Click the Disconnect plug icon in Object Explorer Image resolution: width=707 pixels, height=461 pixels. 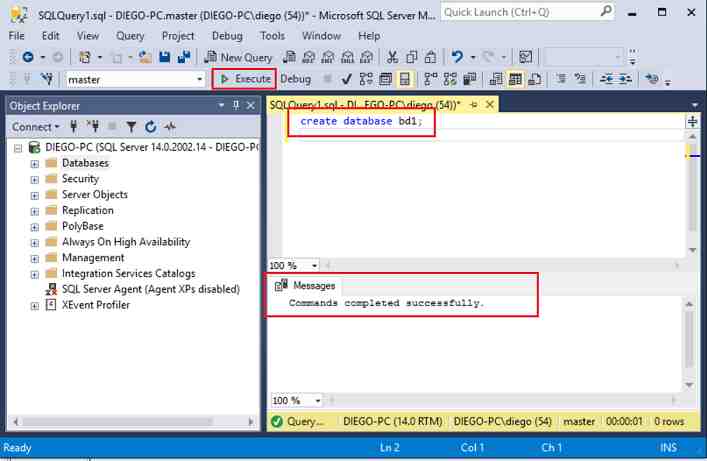tap(93, 127)
